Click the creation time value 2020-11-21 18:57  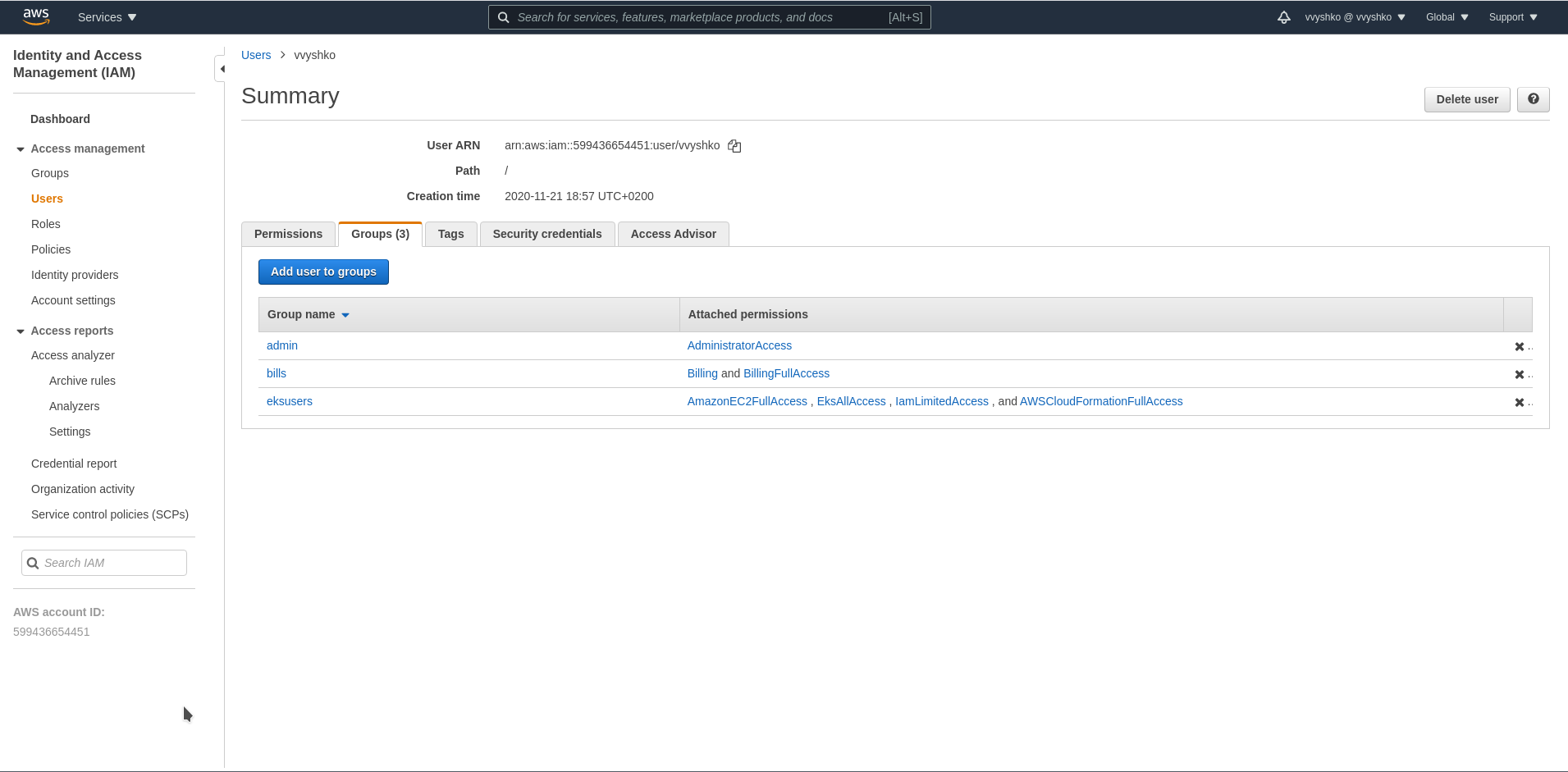click(579, 196)
